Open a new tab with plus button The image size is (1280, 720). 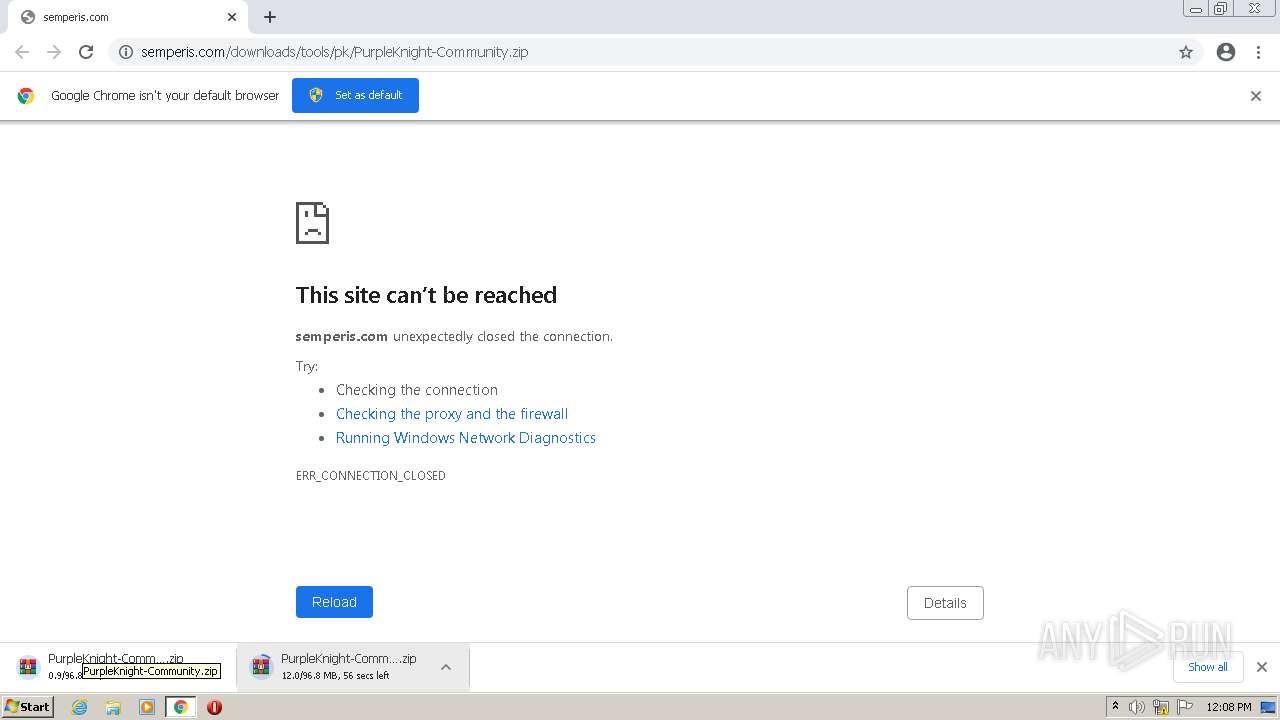[x=270, y=17]
